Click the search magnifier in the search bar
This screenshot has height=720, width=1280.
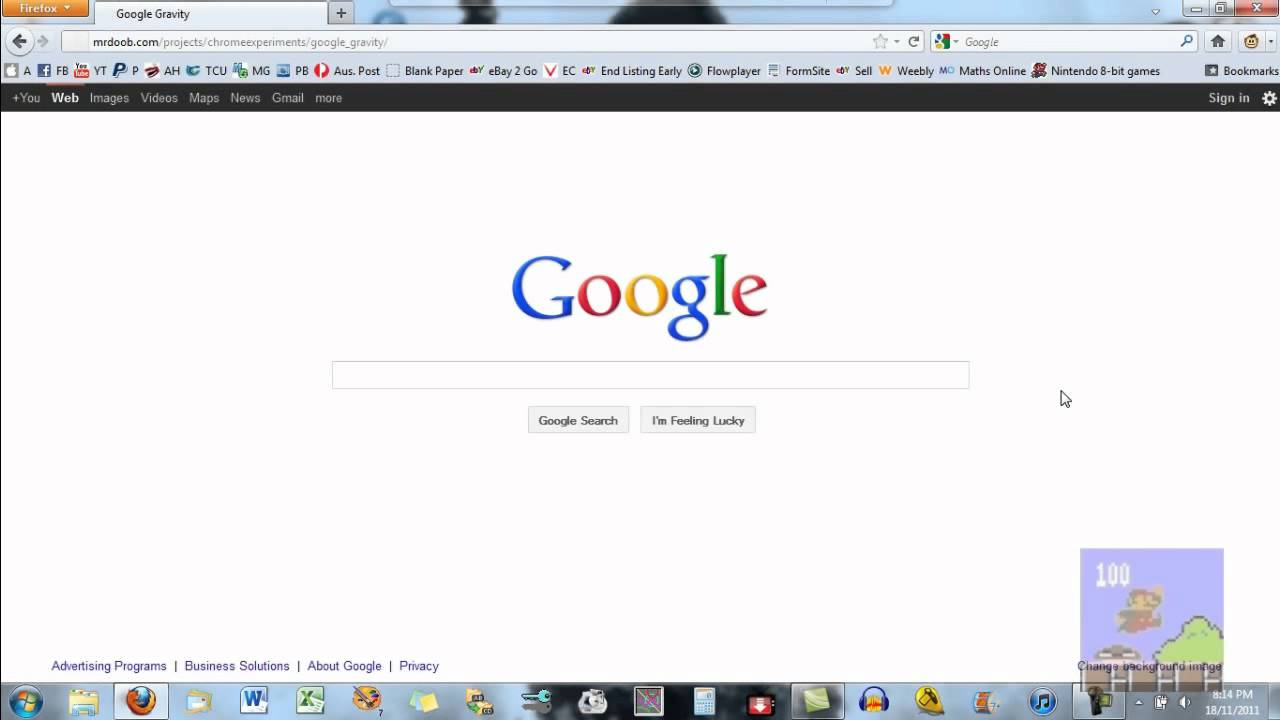coord(1186,41)
